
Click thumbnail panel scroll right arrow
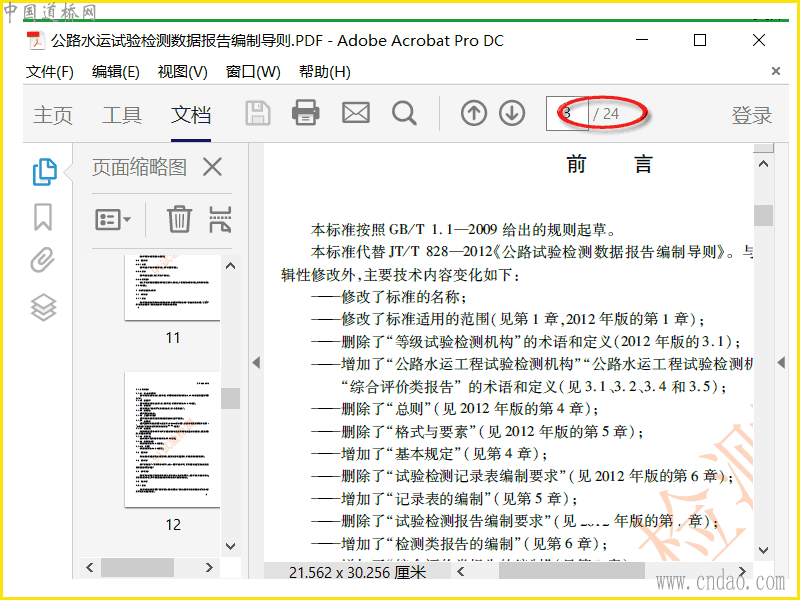pyautogui.click(x=209, y=567)
